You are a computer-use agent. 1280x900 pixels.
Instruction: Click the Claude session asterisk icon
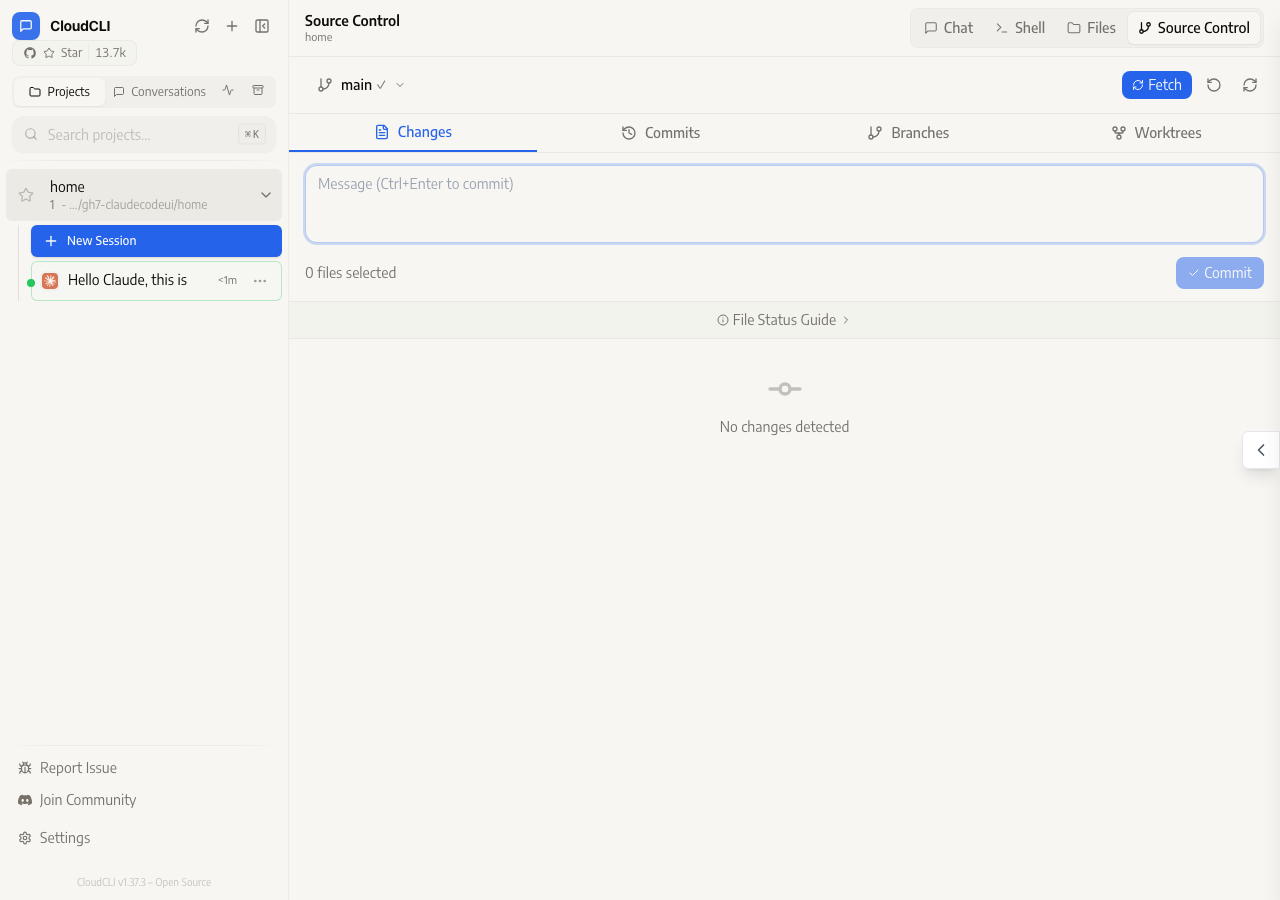(x=50, y=281)
